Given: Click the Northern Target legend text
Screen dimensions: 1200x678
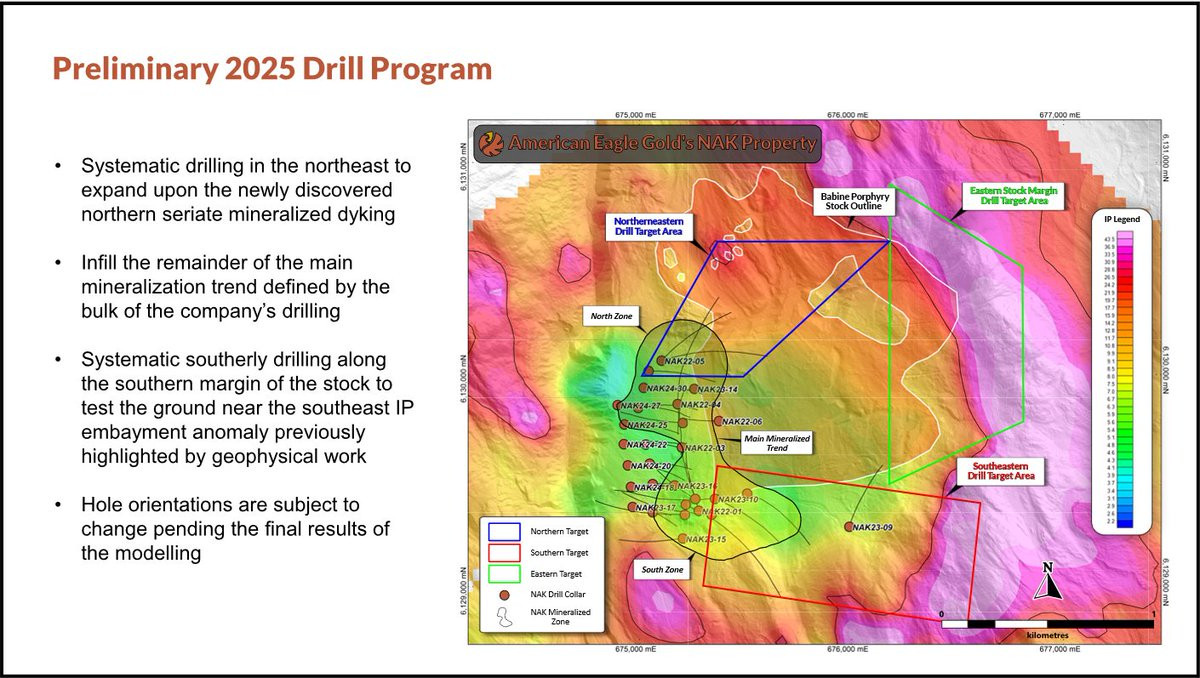Looking at the screenshot, I should click(559, 530).
